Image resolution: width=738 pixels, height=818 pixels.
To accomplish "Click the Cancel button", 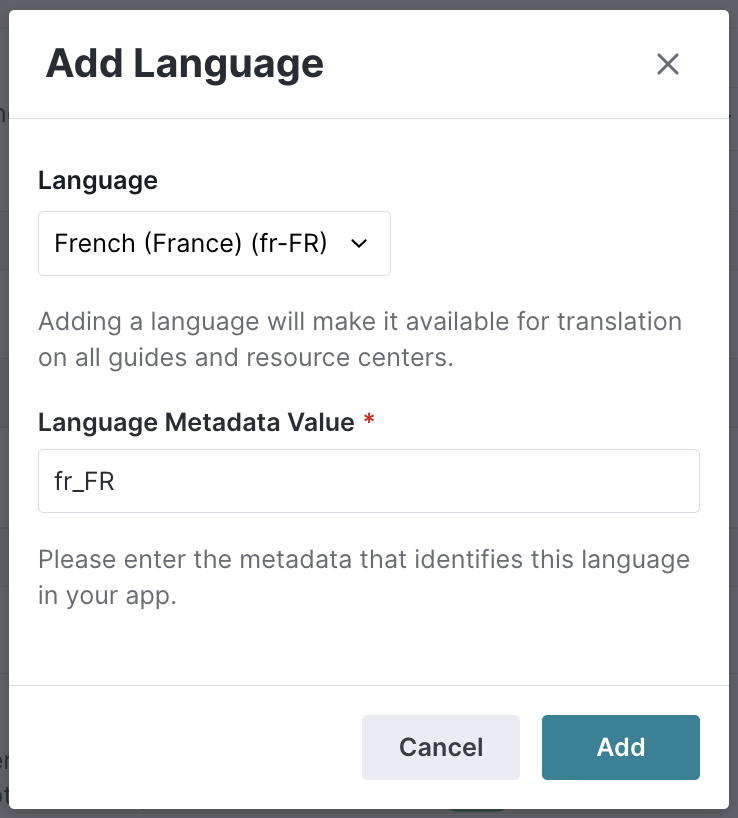I will 441,747.
